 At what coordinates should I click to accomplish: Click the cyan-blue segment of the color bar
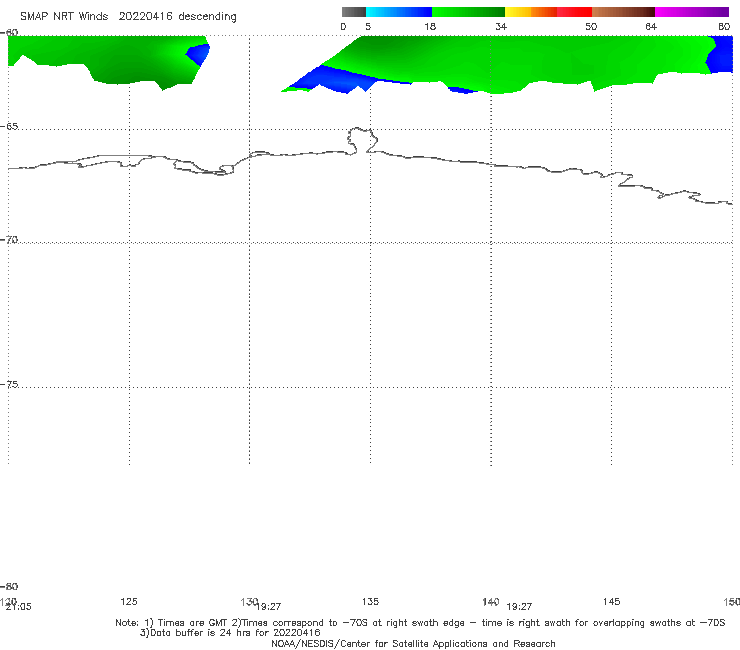pos(399,12)
